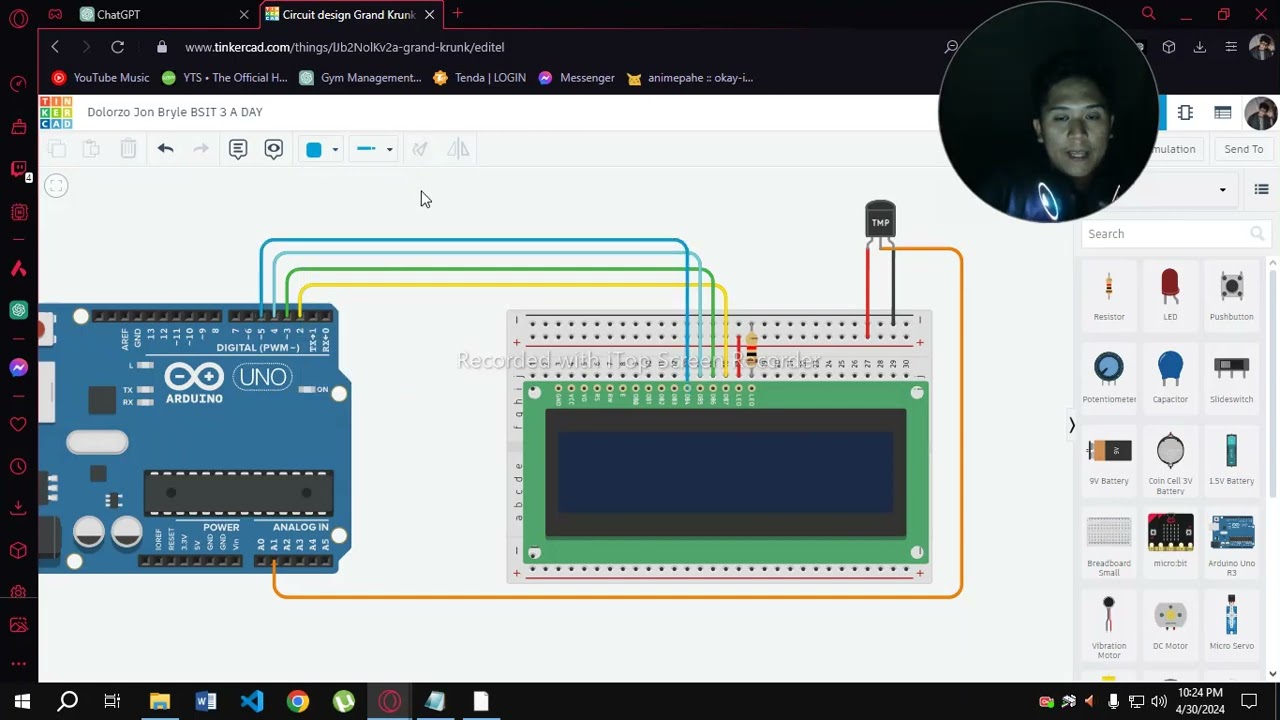Select the micro:bit component
1280x720 pixels.
[x=1170, y=541]
